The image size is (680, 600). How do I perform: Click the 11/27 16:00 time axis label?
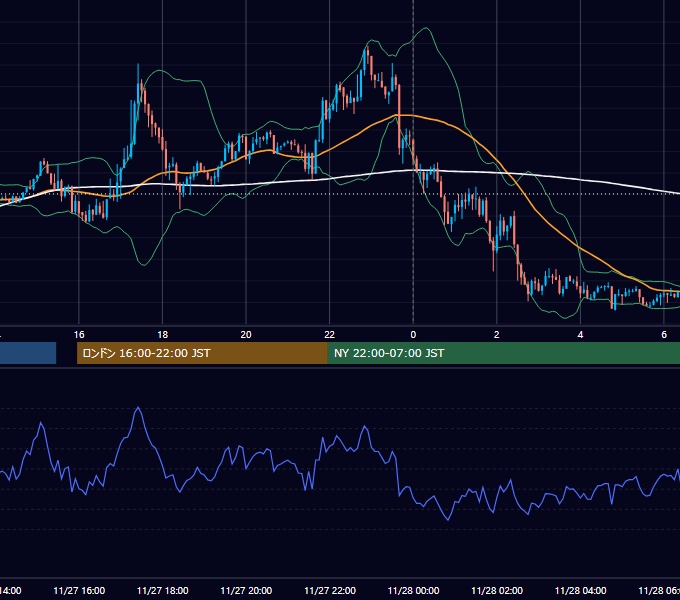tap(79, 590)
